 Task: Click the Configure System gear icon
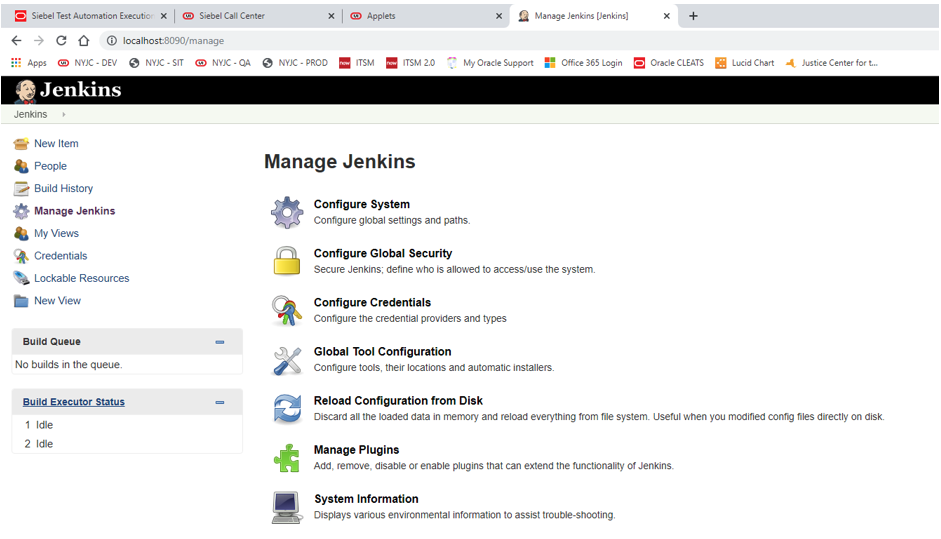point(287,212)
